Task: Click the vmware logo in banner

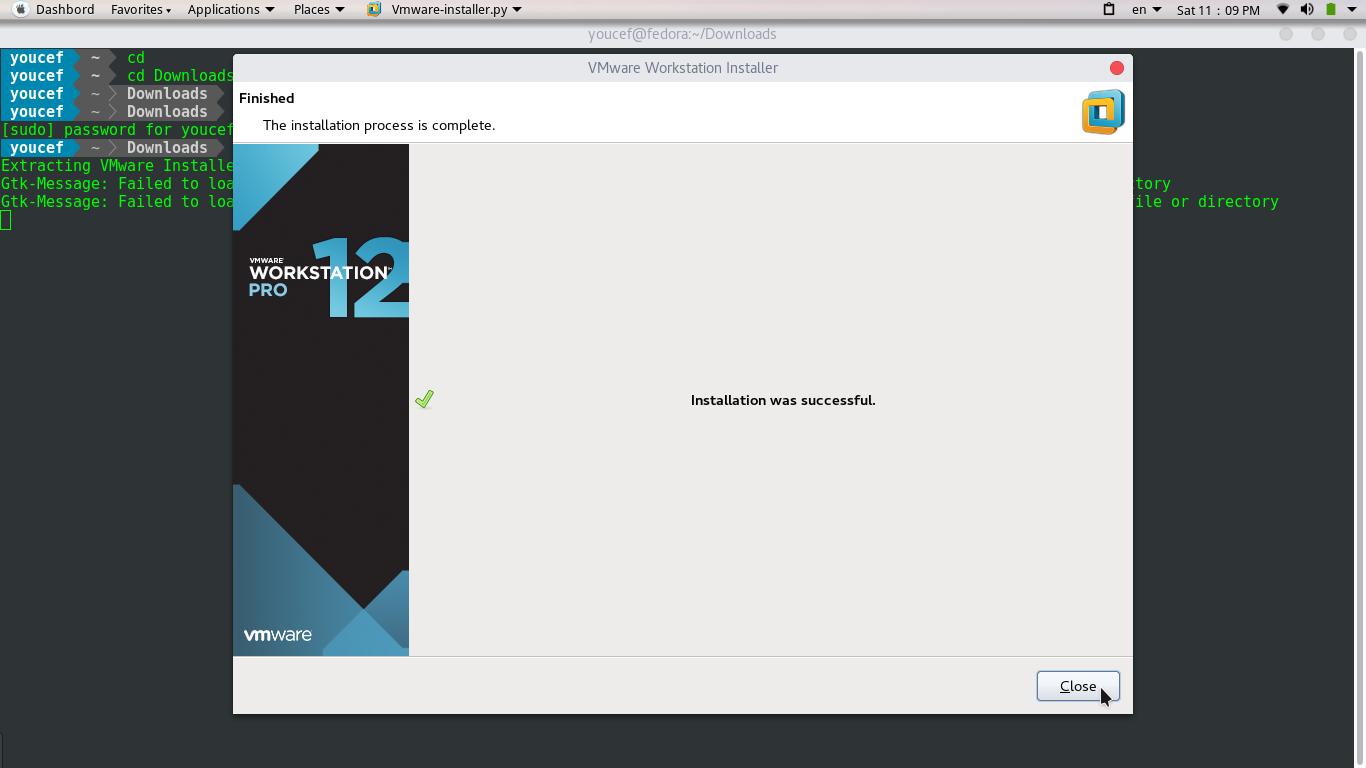Action: click(x=278, y=635)
